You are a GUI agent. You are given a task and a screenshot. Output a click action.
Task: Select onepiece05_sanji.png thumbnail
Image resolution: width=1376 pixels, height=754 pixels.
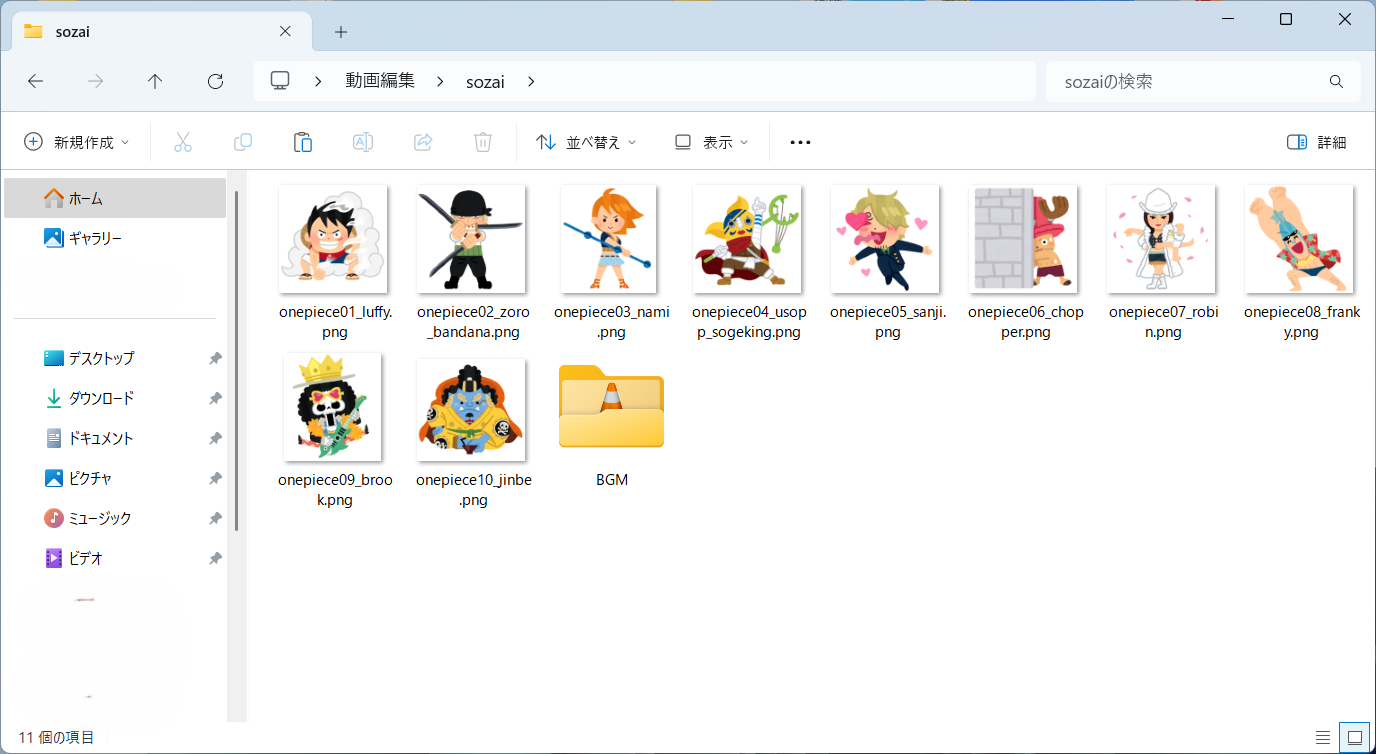point(885,238)
